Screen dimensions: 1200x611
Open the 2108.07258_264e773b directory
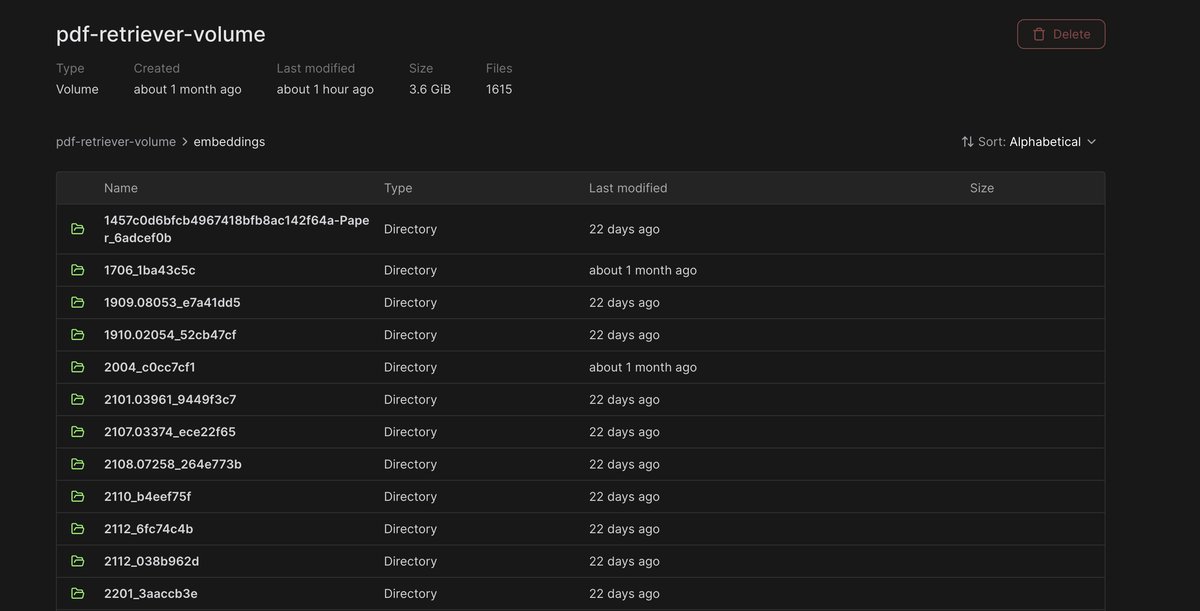pyautogui.click(x=172, y=464)
